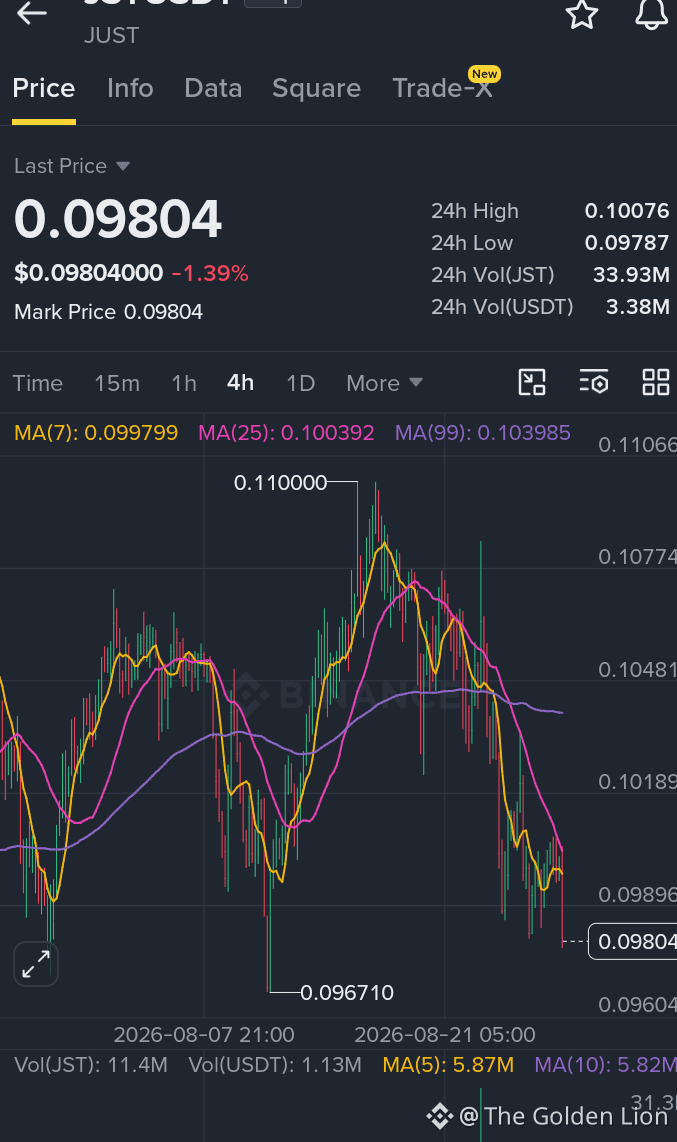Tap the 2026-08-21 05:00 date label
Image resolution: width=677 pixels, height=1142 pixels.
(x=445, y=1035)
